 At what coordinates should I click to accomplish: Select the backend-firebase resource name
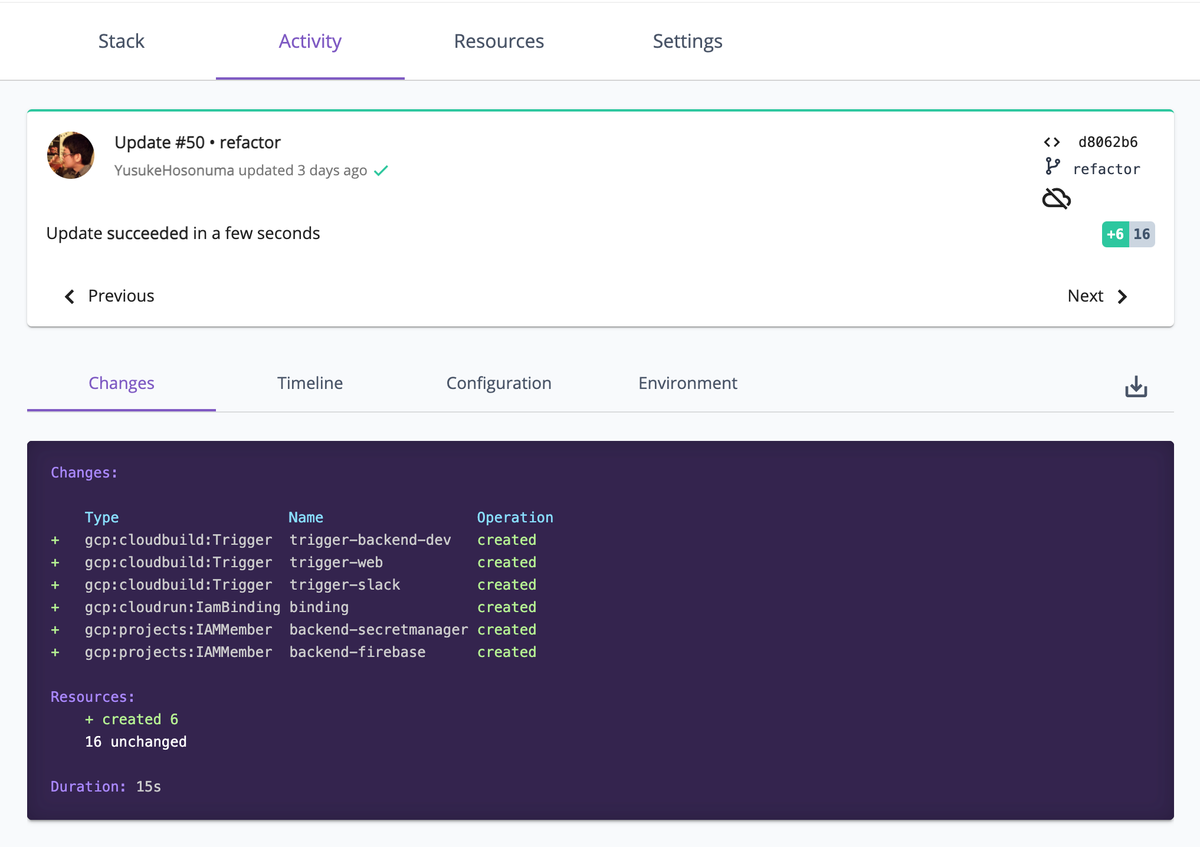tap(357, 652)
